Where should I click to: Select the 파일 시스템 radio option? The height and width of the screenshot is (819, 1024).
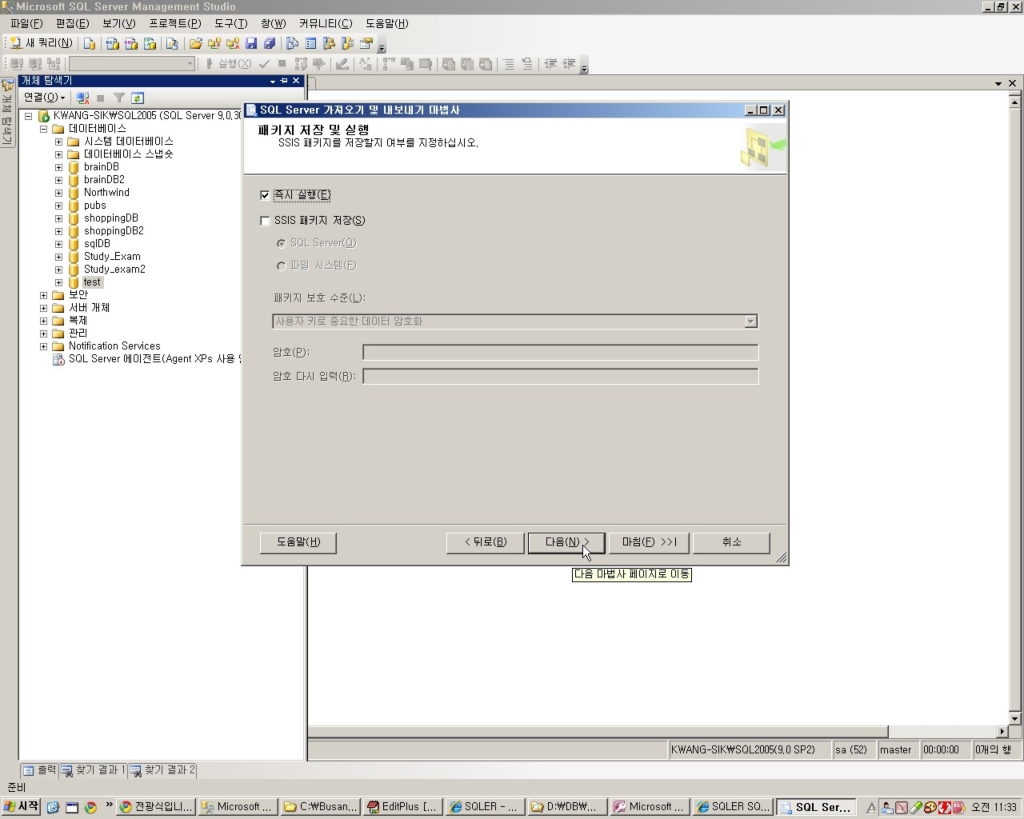tap(281, 265)
